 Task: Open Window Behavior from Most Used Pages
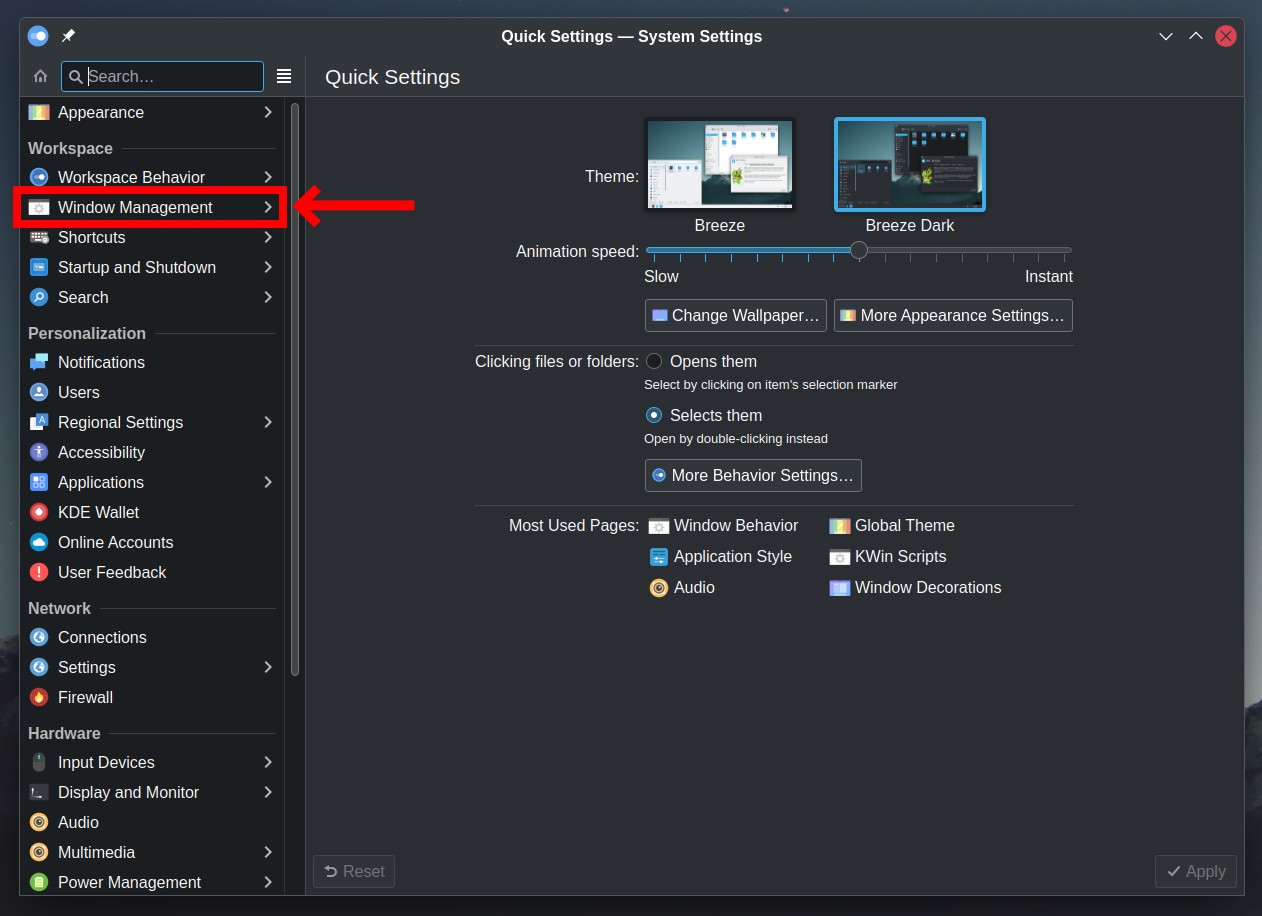pyautogui.click(x=724, y=525)
